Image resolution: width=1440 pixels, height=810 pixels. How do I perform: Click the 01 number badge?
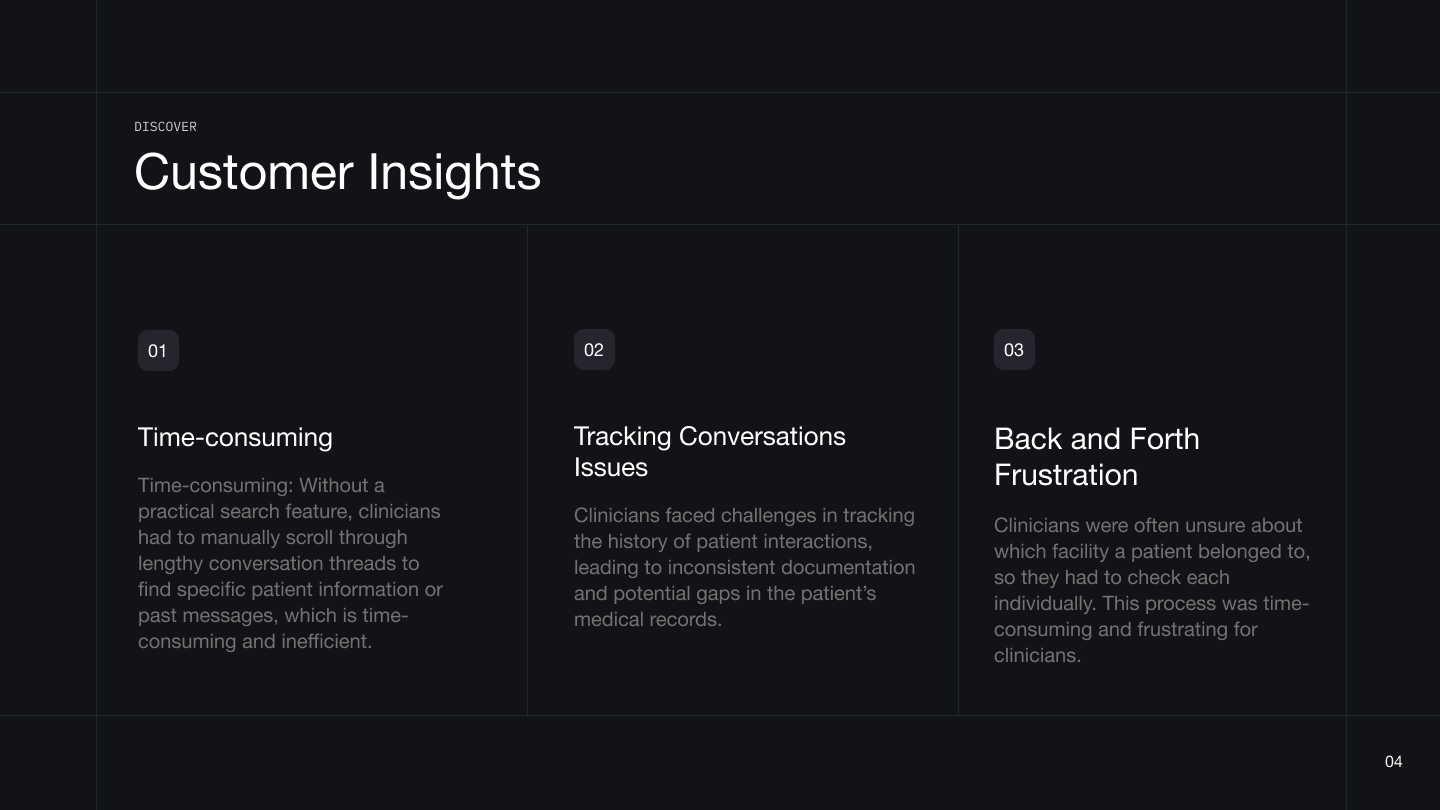(158, 351)
